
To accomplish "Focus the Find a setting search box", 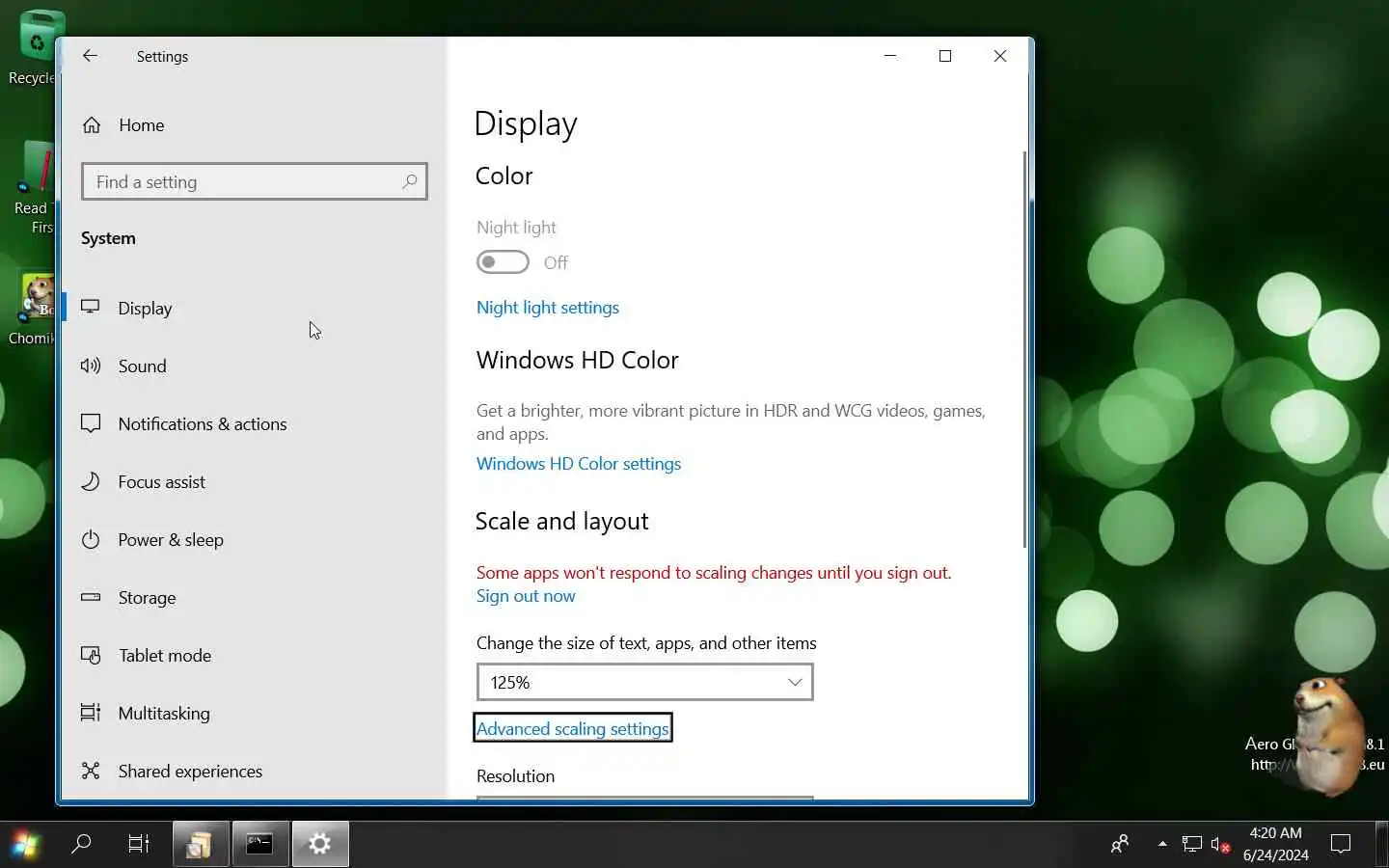I will coord(255,181).
